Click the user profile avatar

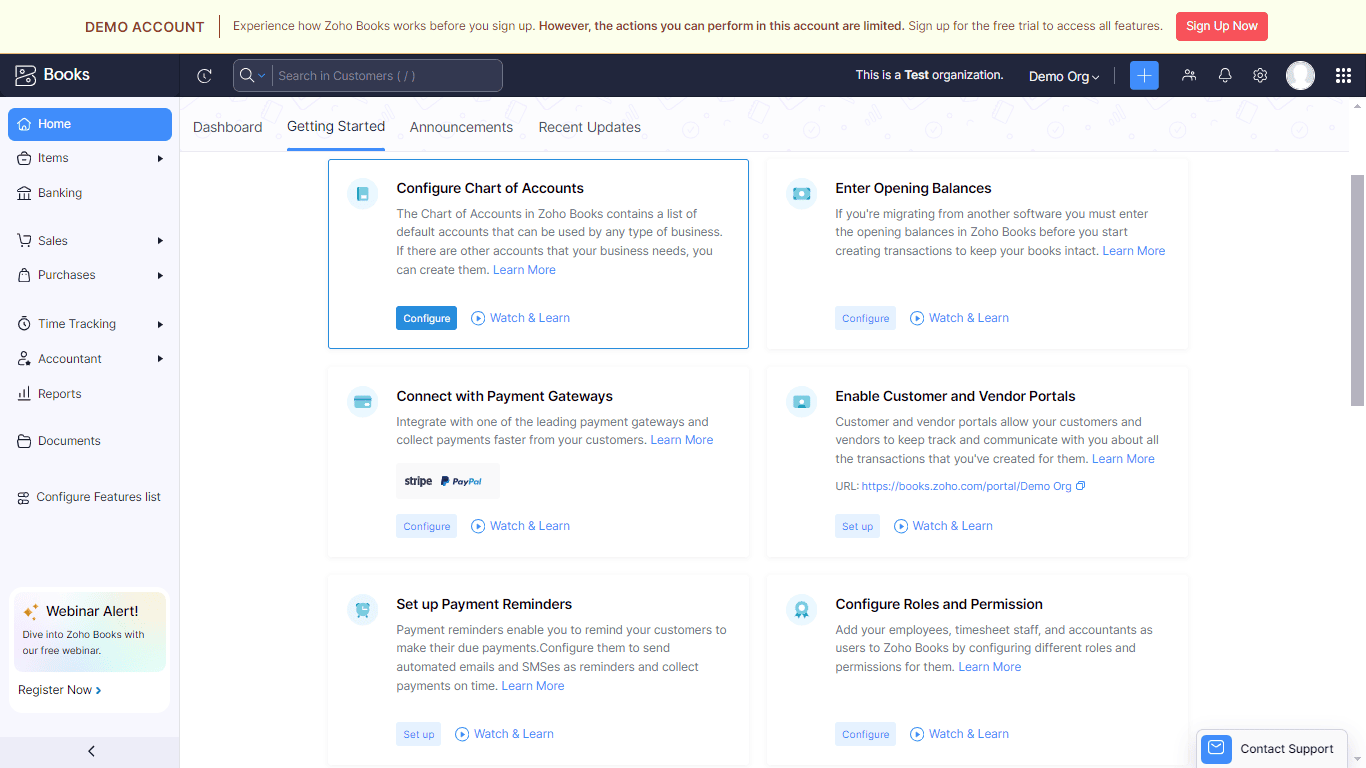1300,75
